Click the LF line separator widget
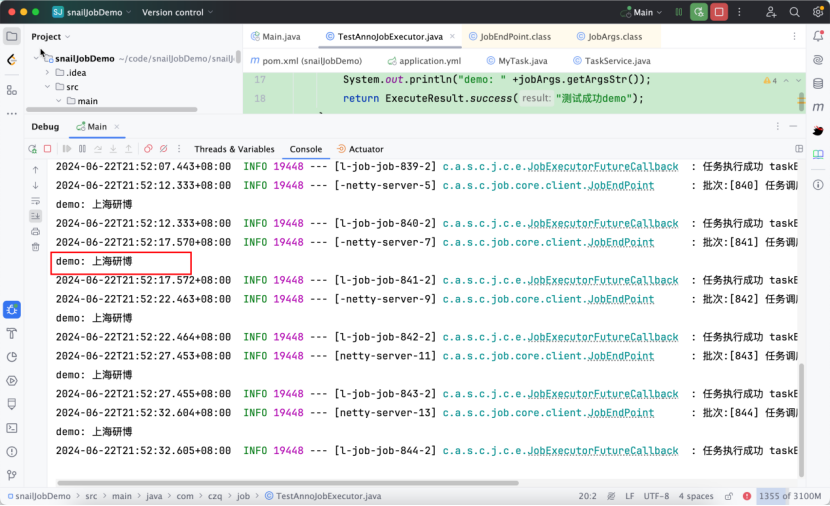 629,496
